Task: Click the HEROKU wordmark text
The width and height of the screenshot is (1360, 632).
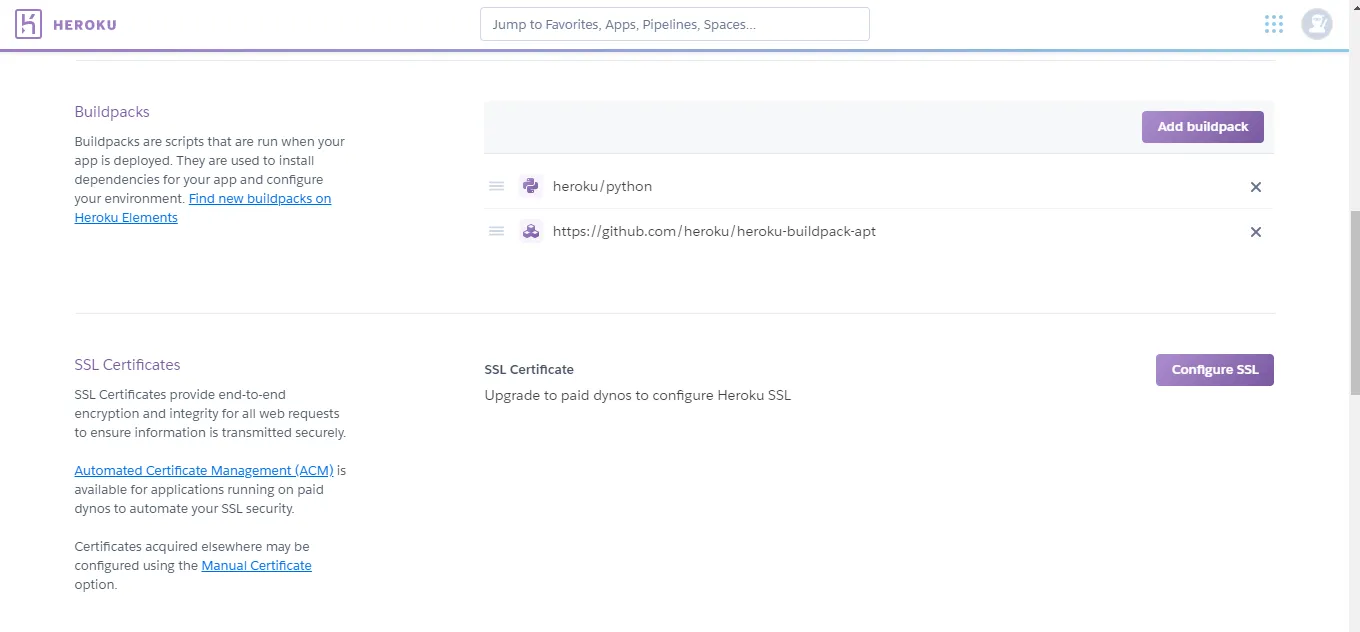Action: coord(84,25)
